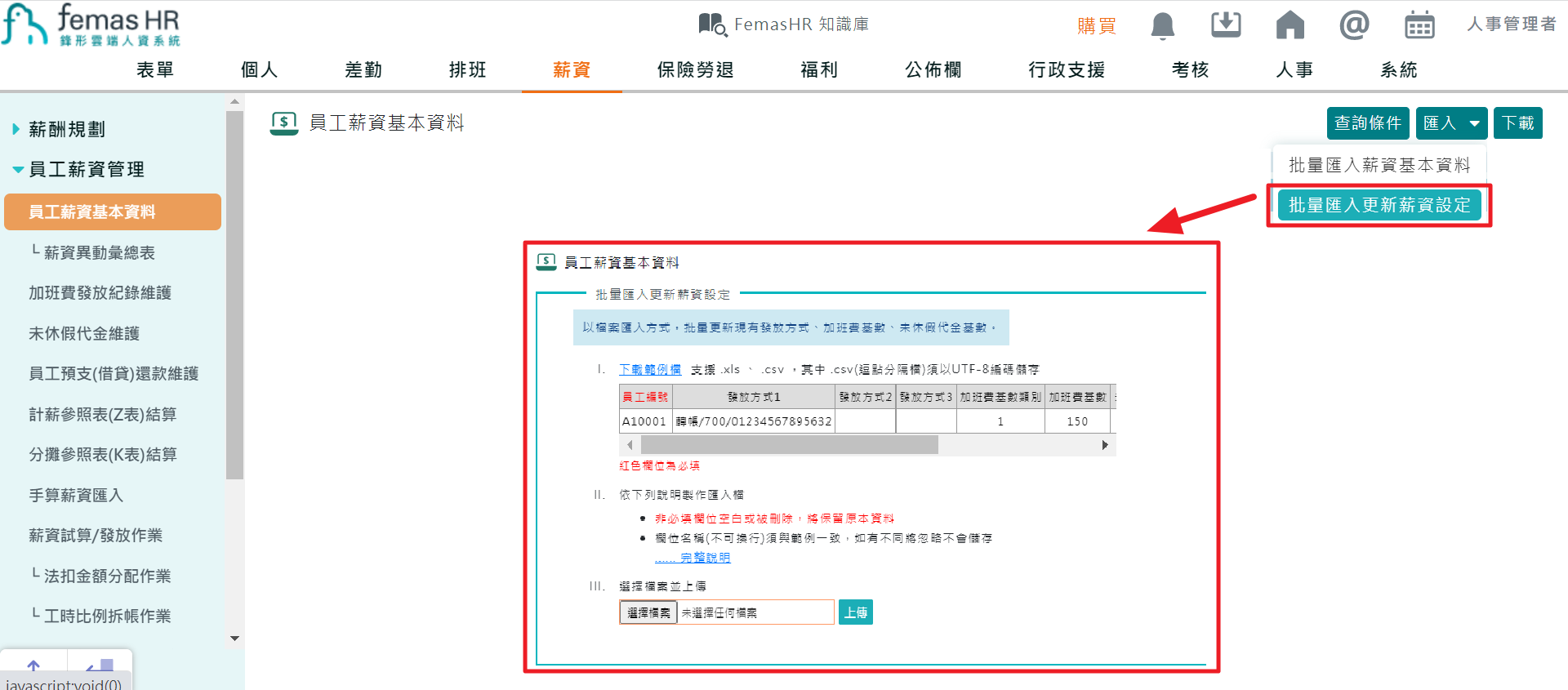Viewport: 1568px width, 690px height.
Task: Open 手算薪資匯入 in sidebar
Action: [x=76, y=495]
